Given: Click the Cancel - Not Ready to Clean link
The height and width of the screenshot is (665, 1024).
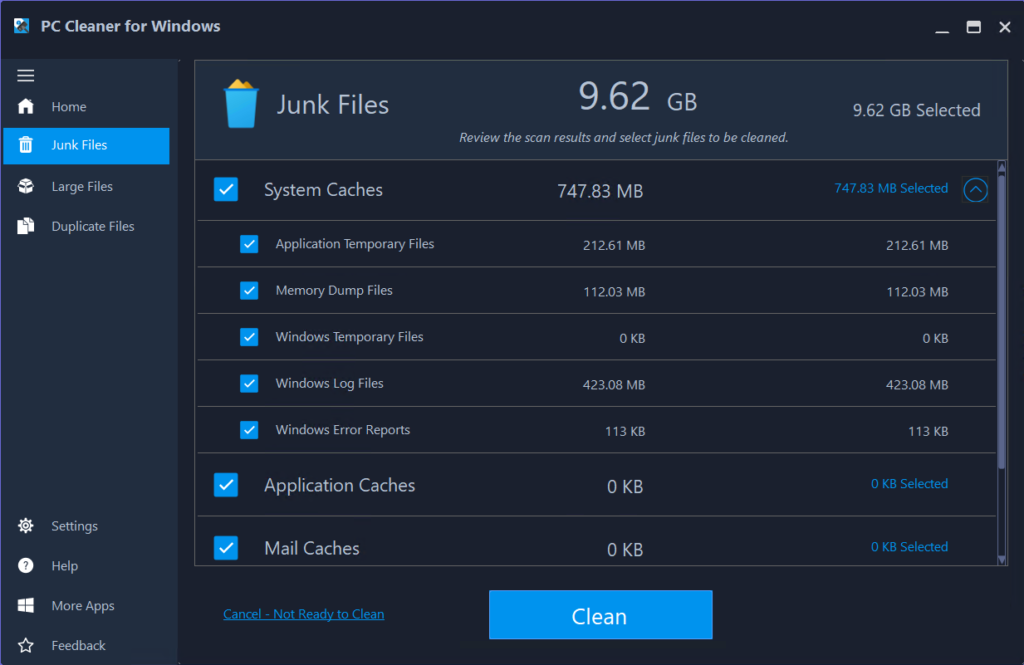Looking at the screenshot, I should [x=303, y=613].
